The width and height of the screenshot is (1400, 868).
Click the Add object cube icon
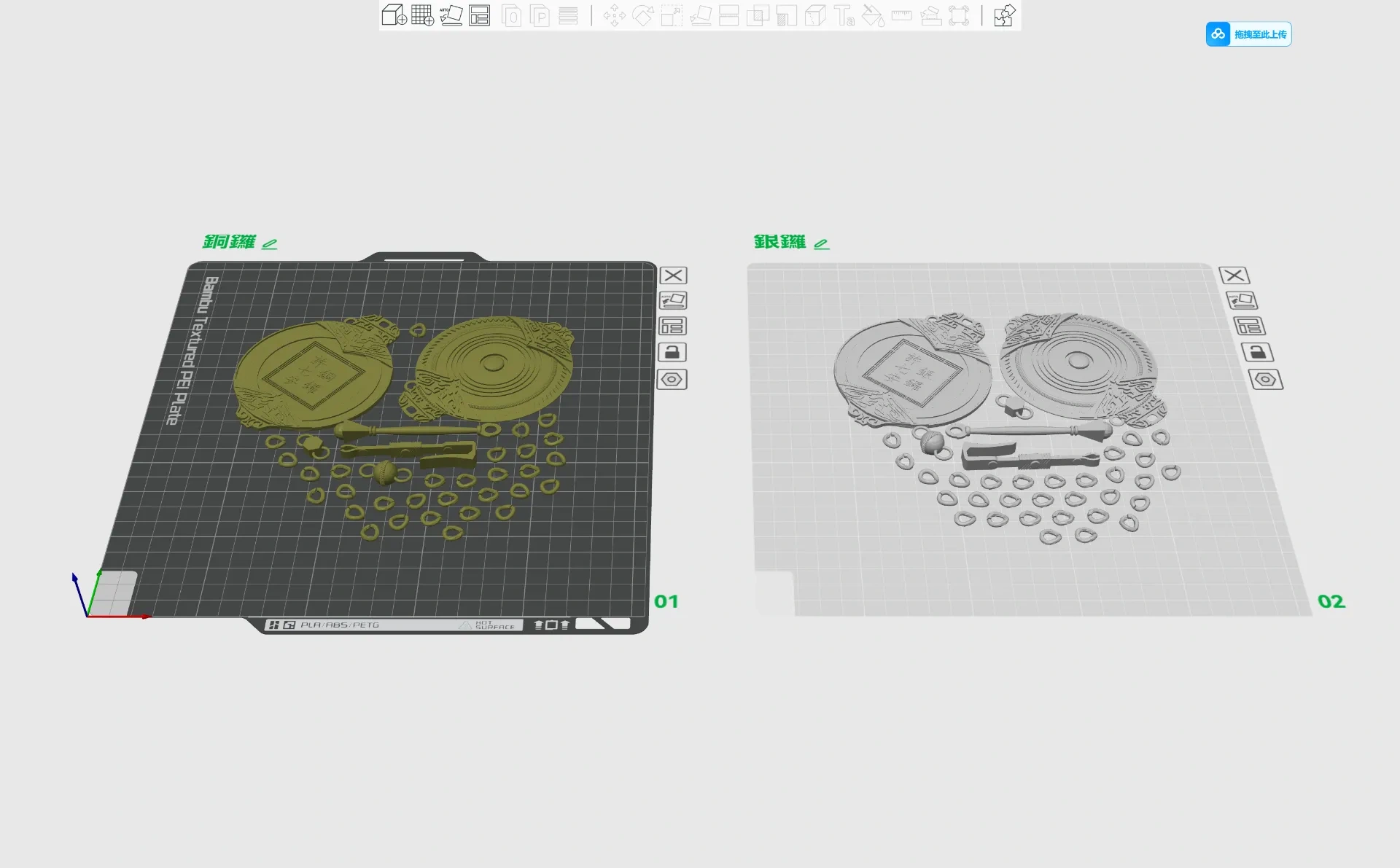394,15
